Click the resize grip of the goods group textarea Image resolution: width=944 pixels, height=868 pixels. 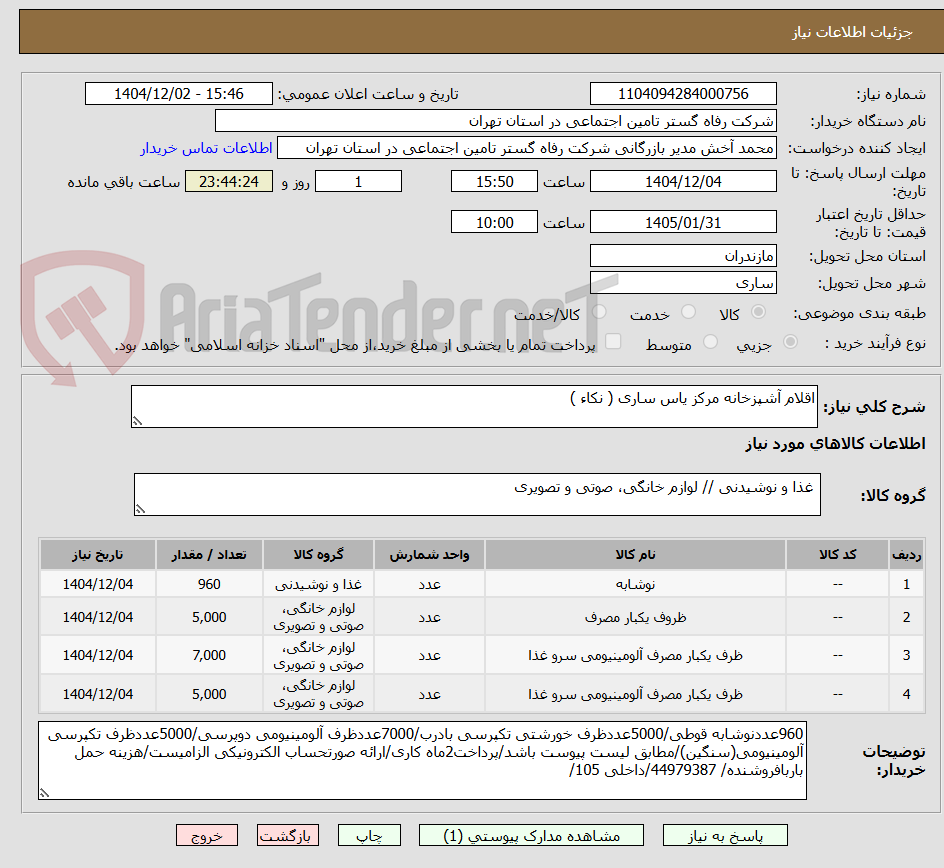(x=140, y=509)
